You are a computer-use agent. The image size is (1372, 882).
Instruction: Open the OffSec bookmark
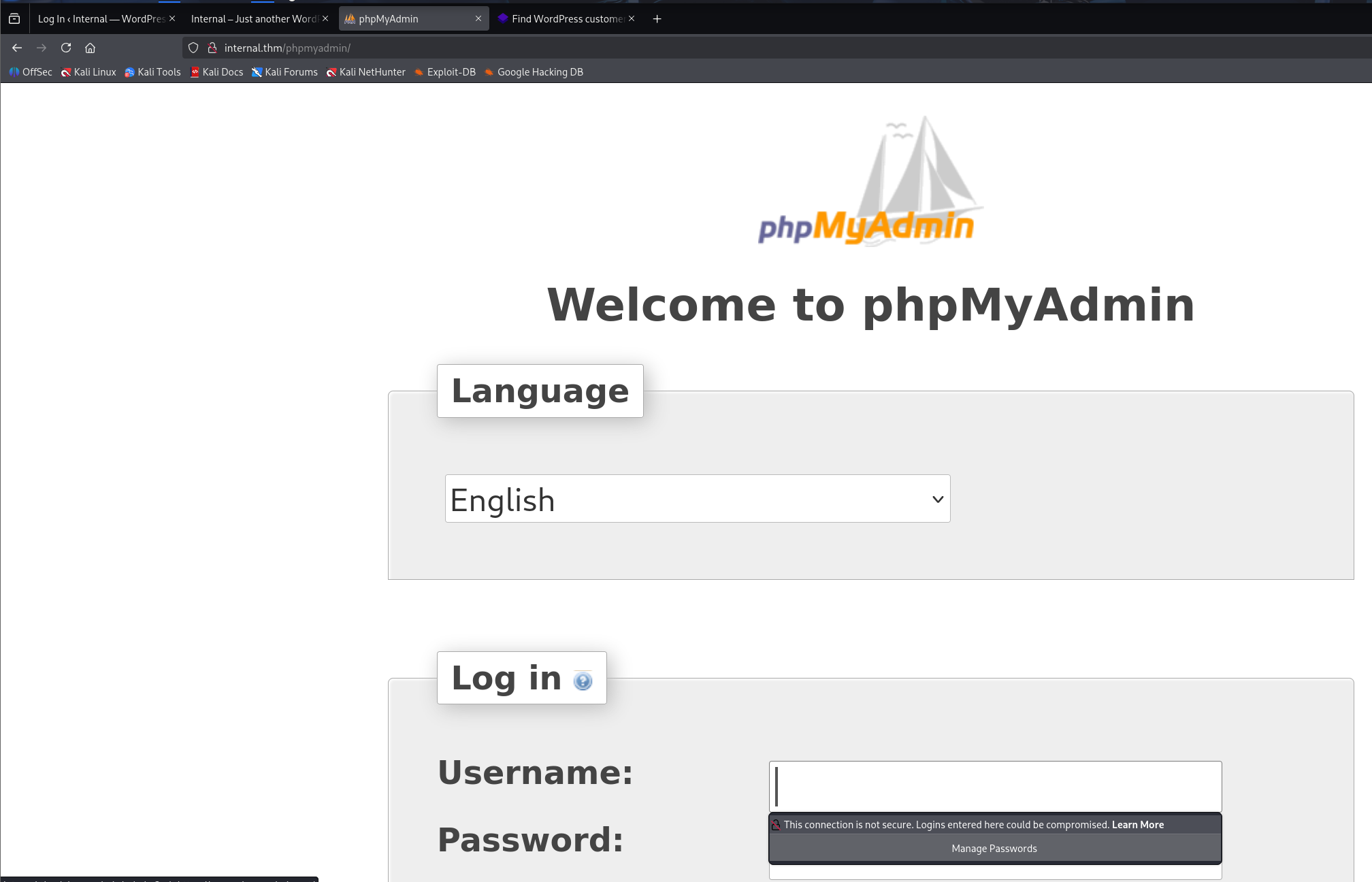(x=31, y=72)
